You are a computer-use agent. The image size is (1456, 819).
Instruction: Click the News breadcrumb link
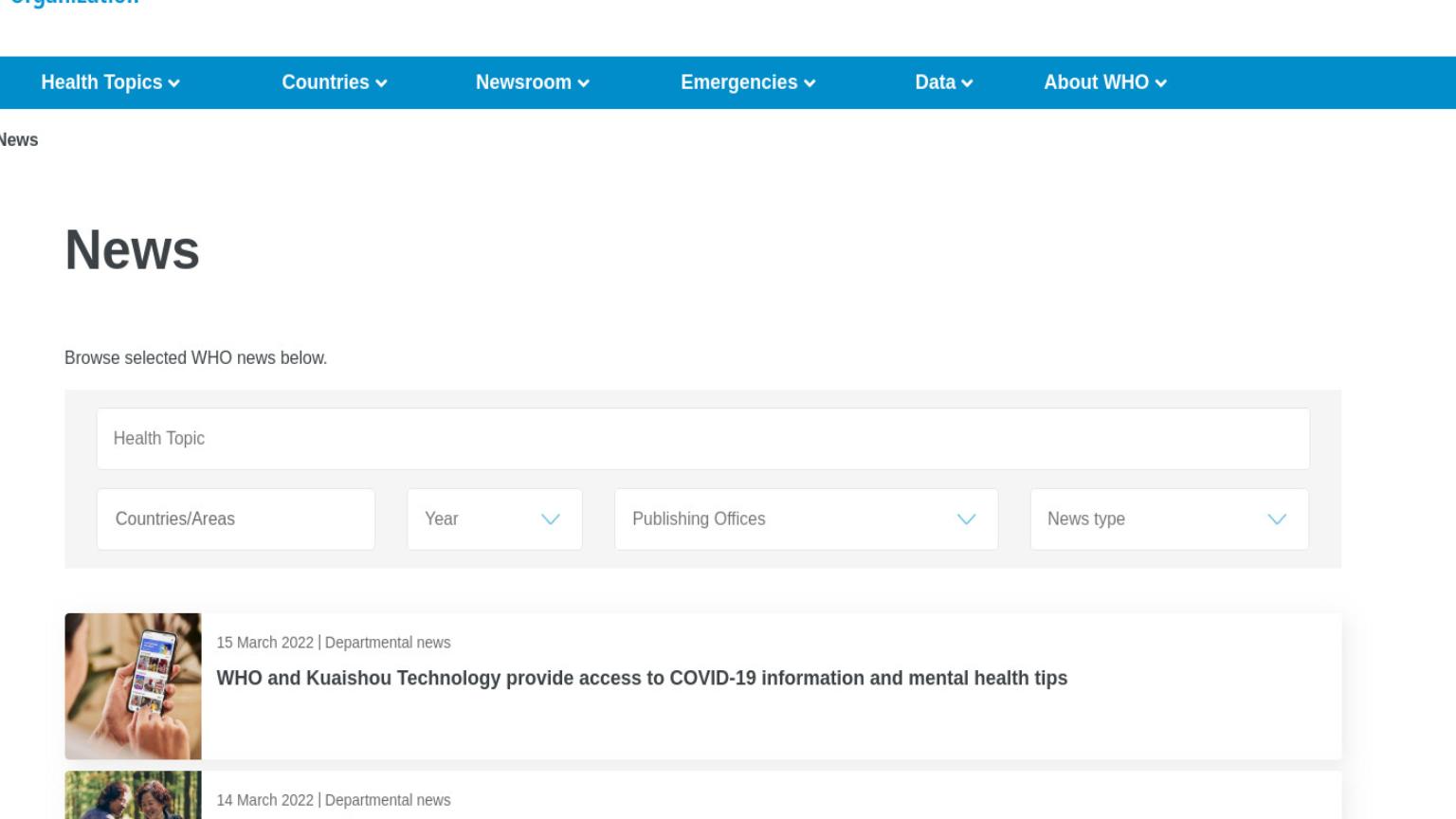pyautogui.click(x=19, y=140)
